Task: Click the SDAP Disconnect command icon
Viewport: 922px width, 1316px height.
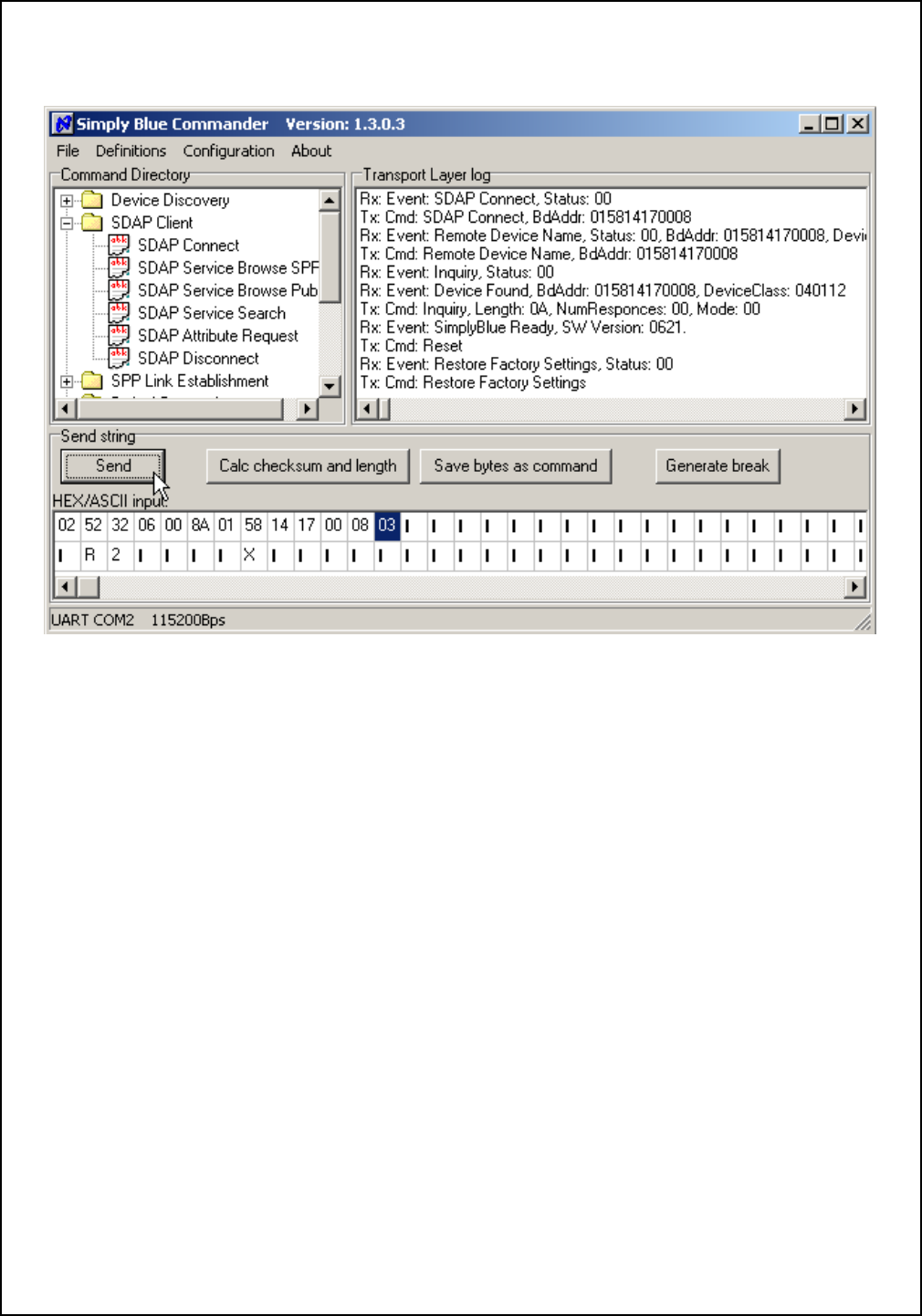Action: point(119,359)
